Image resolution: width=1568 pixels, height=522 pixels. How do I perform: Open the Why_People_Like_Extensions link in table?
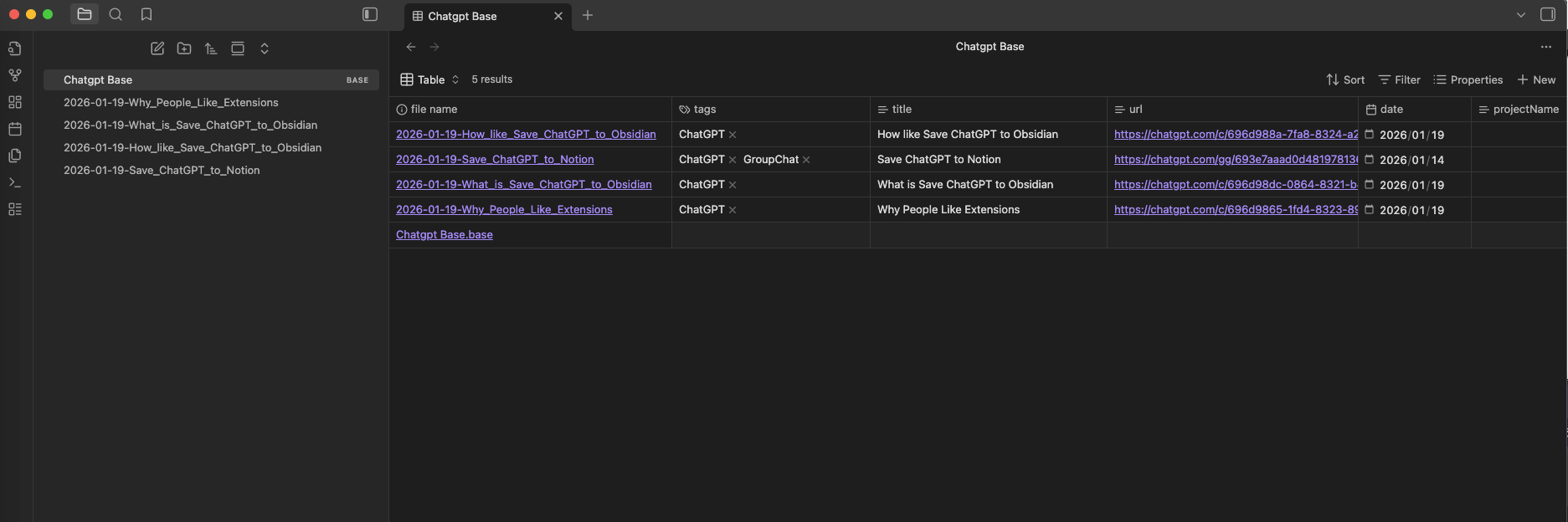(x=504, y=209)
